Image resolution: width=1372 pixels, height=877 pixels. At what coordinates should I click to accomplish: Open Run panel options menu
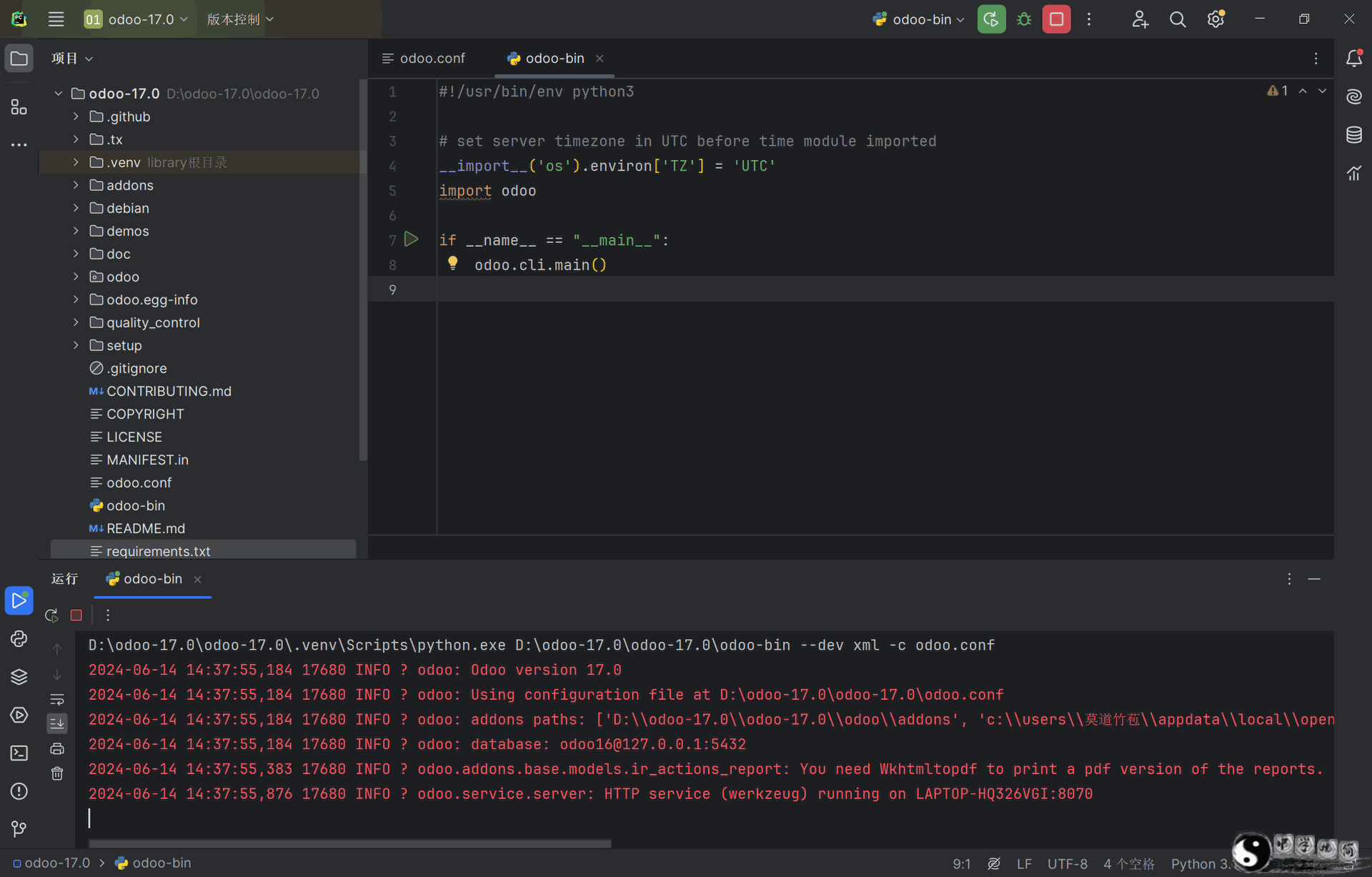[1289, 579]
